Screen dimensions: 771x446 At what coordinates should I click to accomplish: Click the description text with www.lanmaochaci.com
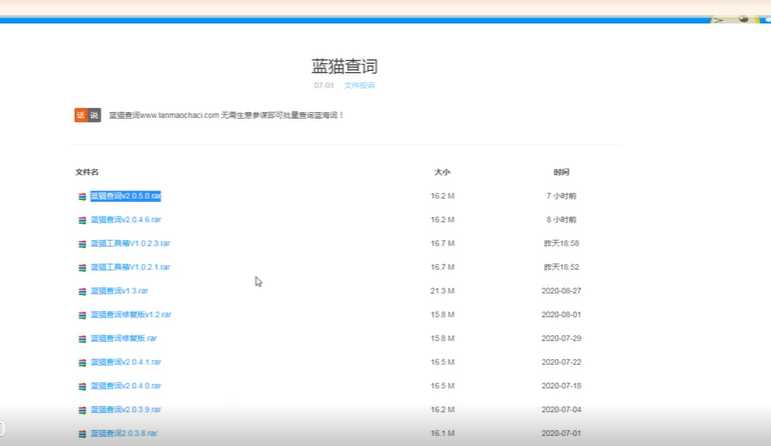[x=226, y=115]
